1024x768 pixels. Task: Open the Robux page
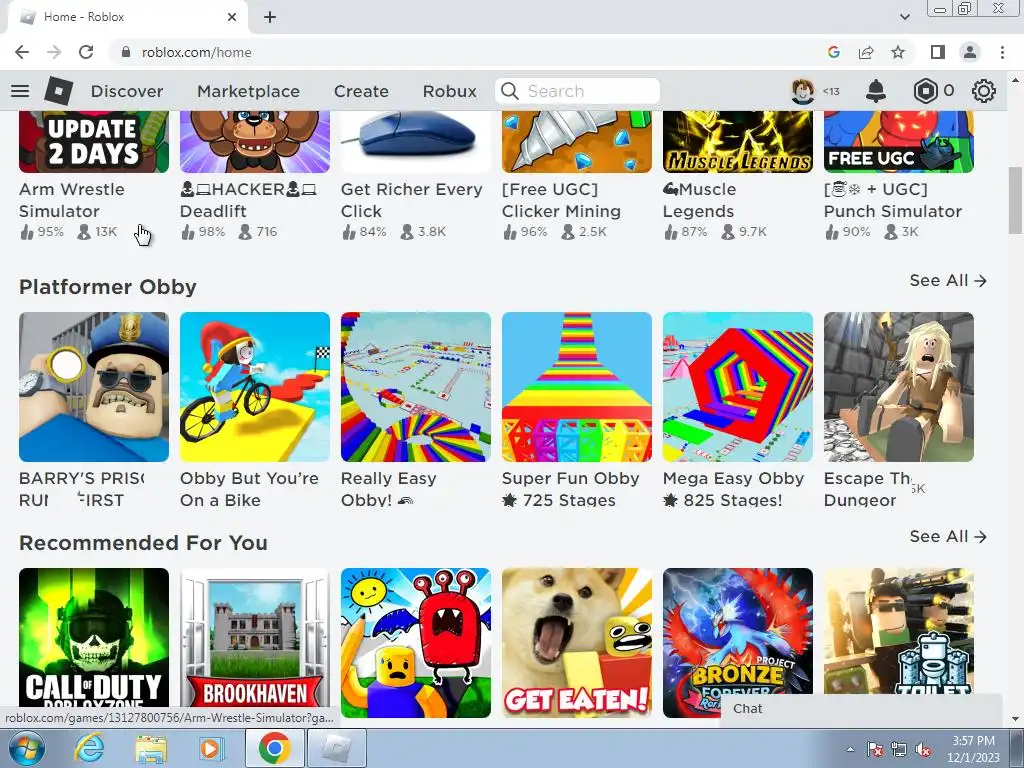[x=449, y=91]
